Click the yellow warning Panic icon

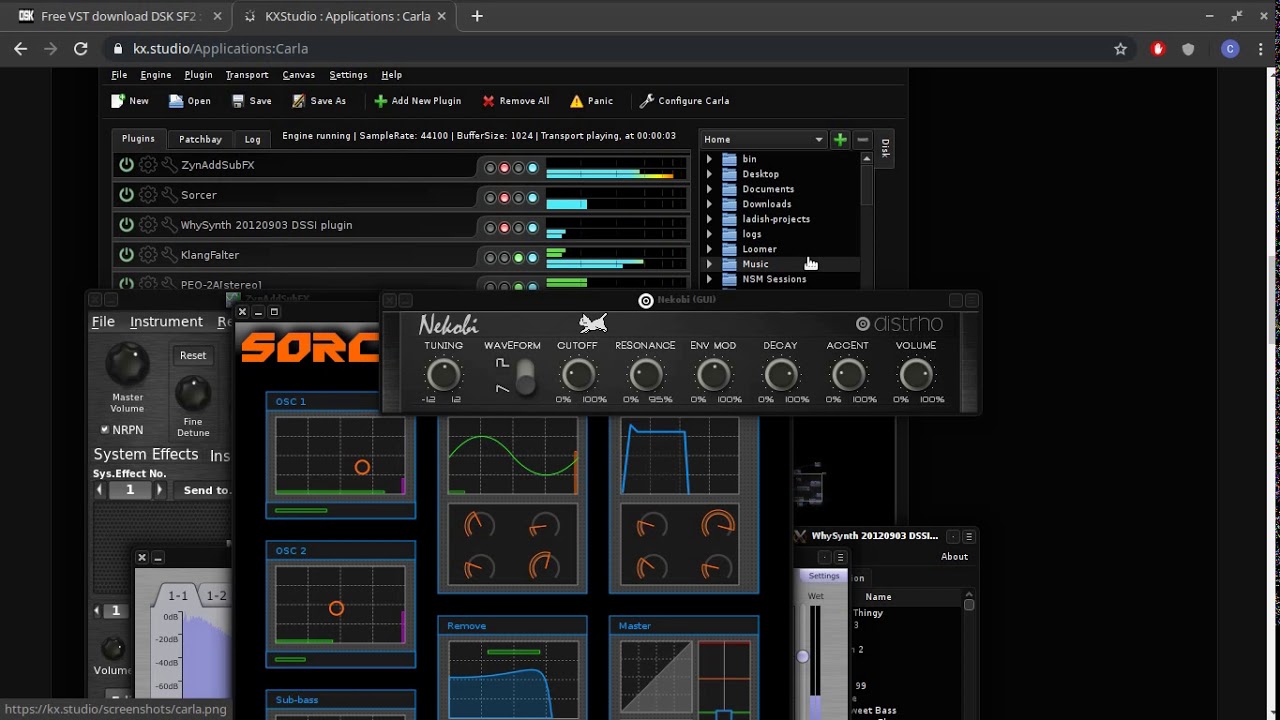point(576,101)
